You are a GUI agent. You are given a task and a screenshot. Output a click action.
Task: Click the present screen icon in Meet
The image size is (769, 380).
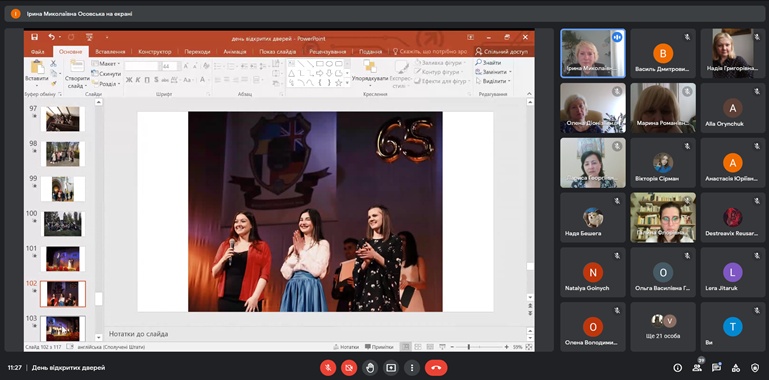click(x=391, y=367)
